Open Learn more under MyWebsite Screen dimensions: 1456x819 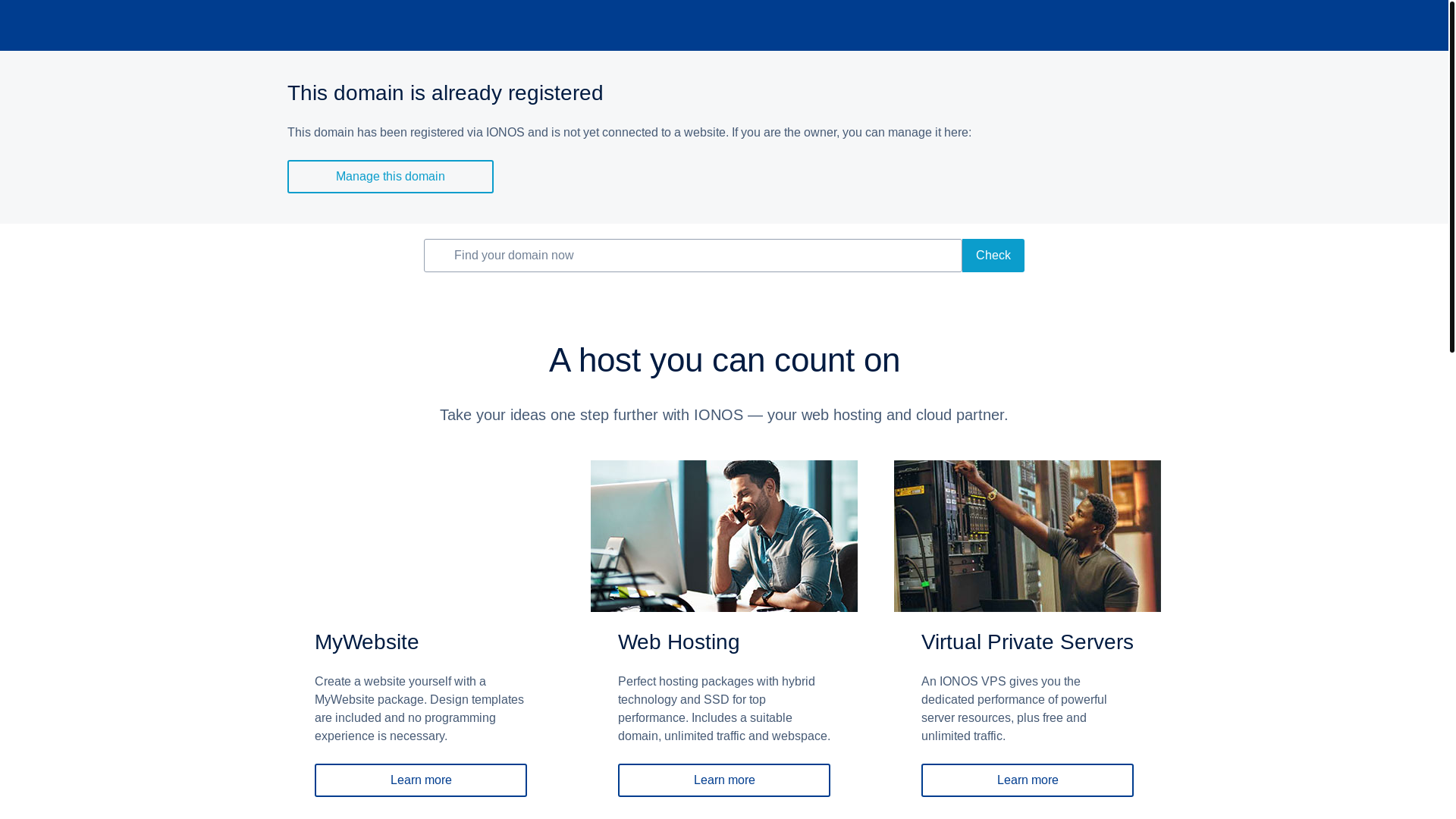[421, 780]
